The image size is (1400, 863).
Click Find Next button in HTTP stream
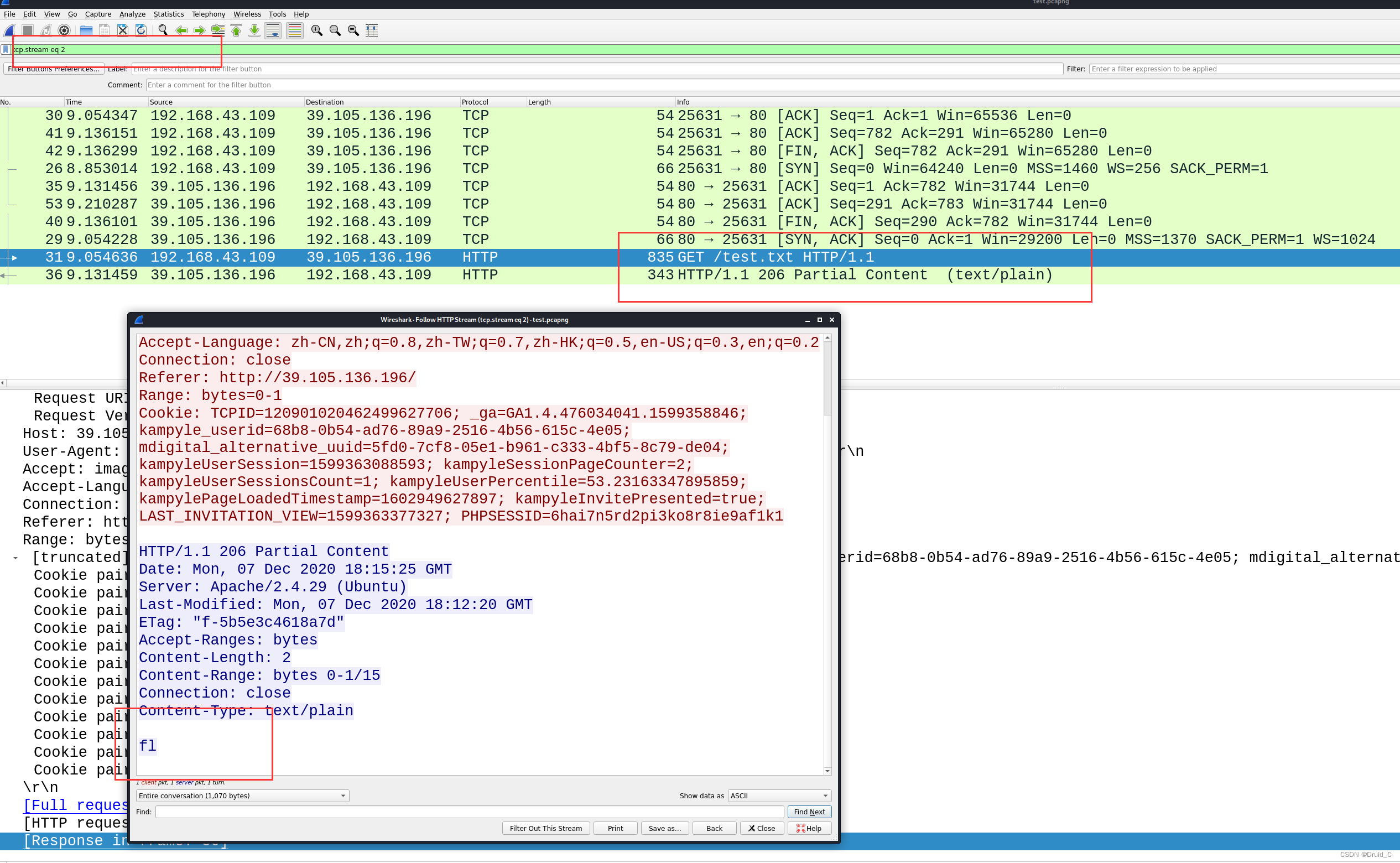pos(809,811)
